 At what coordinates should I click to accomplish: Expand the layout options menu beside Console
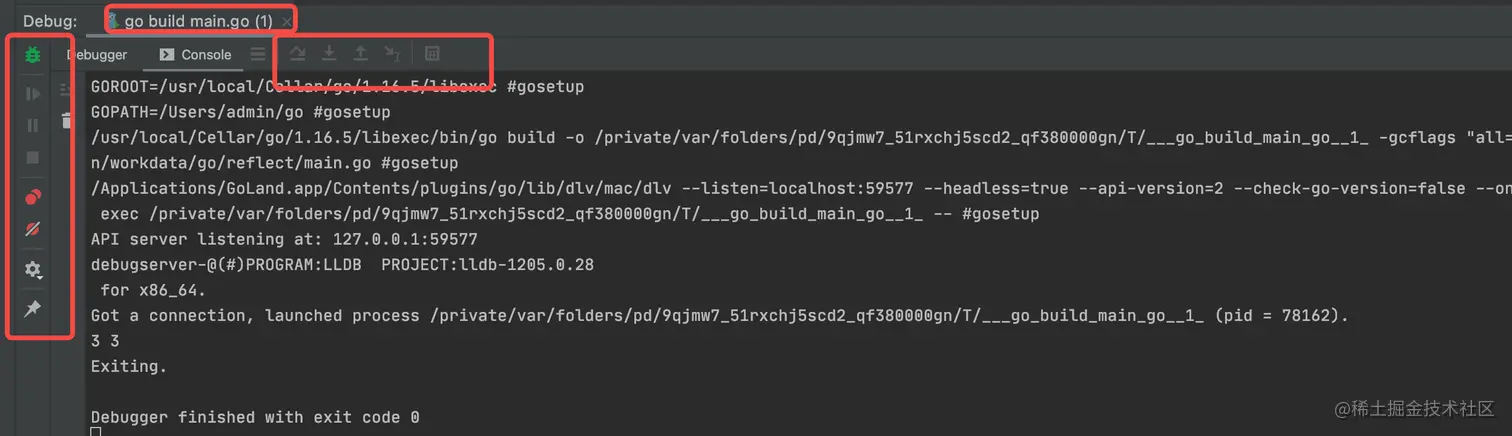(x=258, y=55)
